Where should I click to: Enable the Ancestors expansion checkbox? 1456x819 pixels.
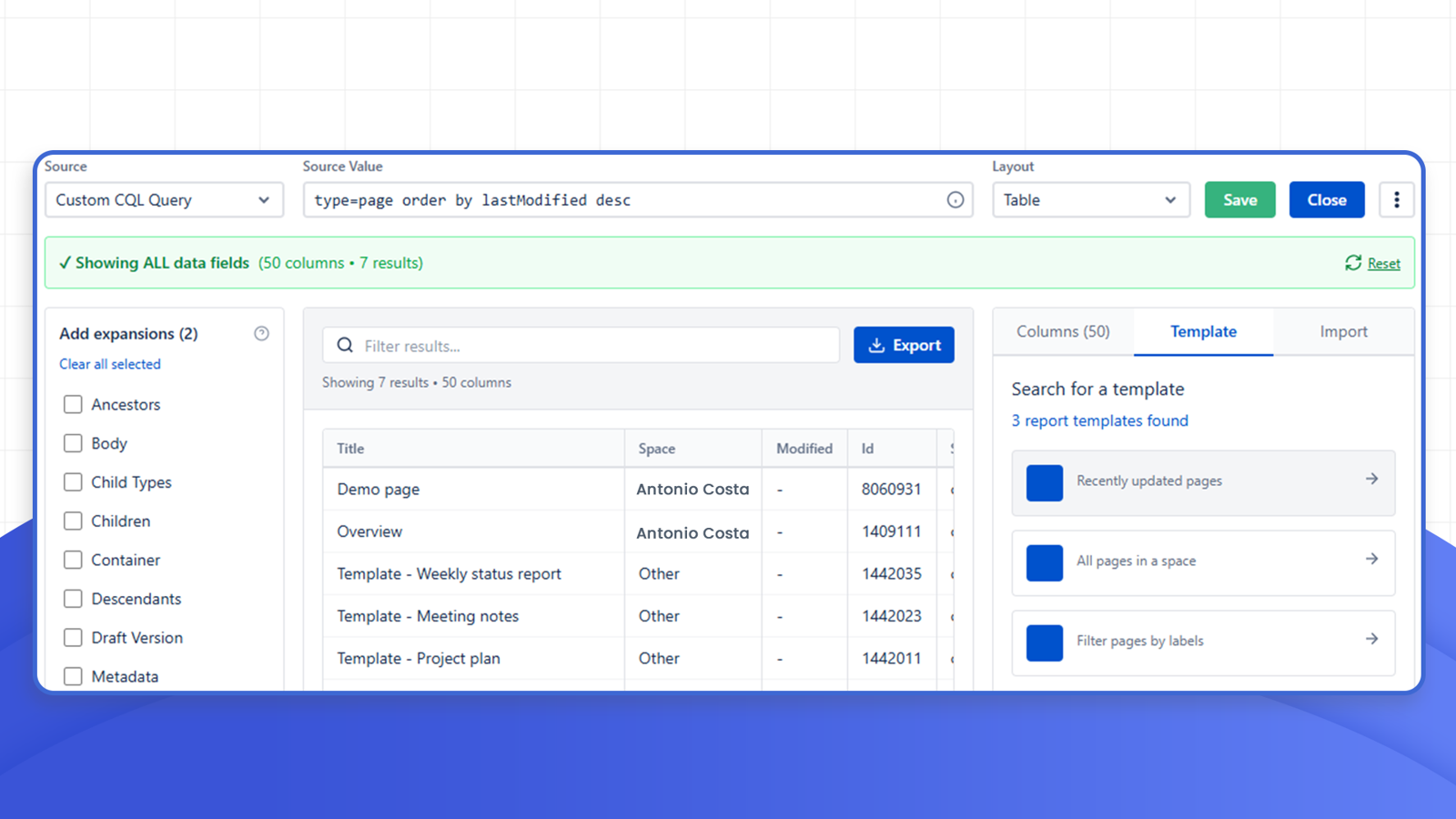73,404
